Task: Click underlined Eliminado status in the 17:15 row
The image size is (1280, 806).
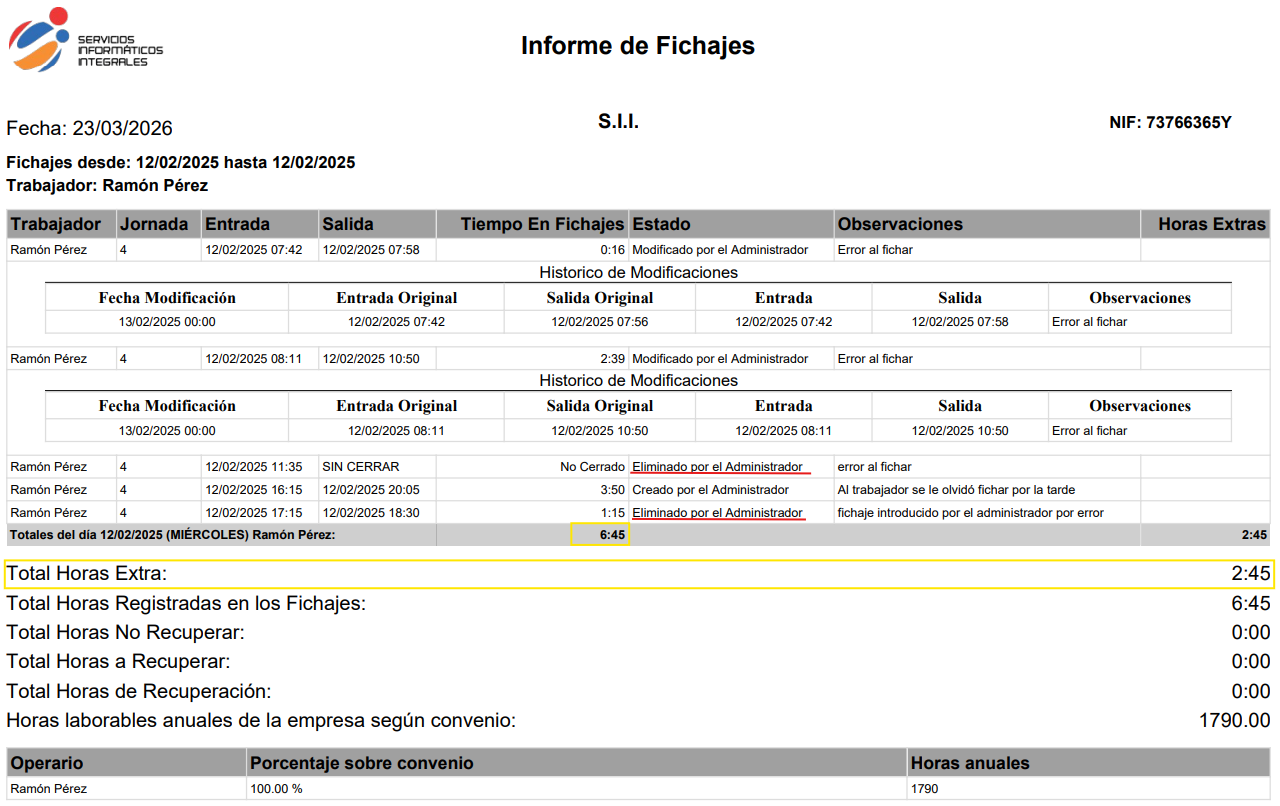Action: point(717,513)
